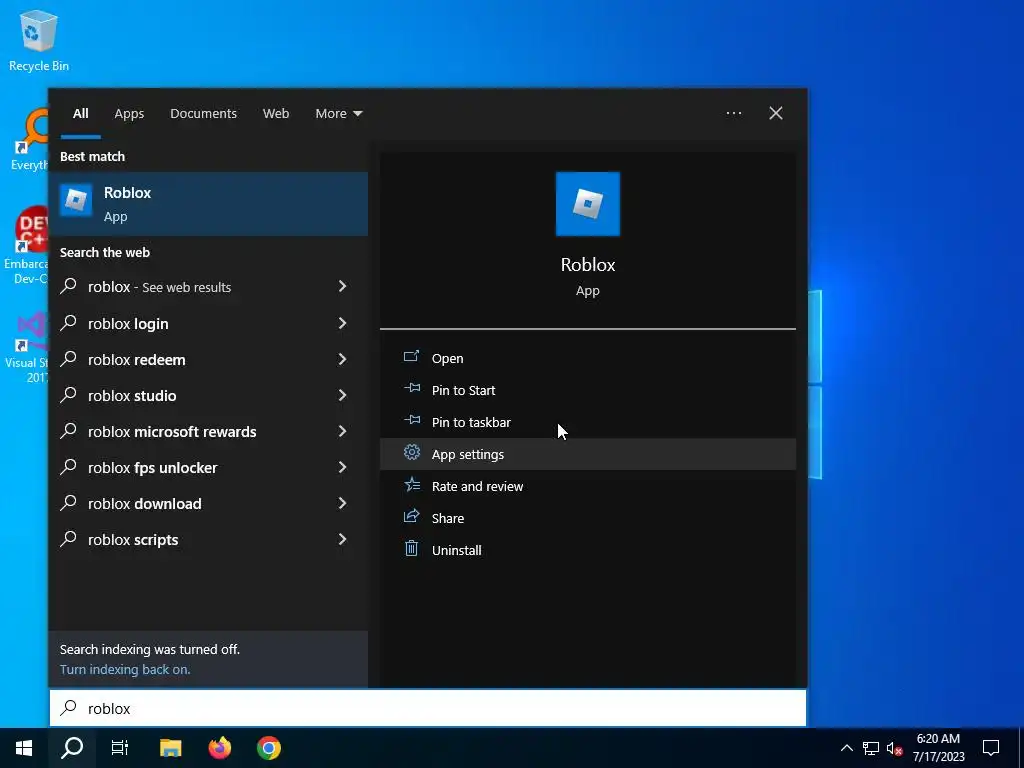
Task: Click Share option
Action: [587, 518]
